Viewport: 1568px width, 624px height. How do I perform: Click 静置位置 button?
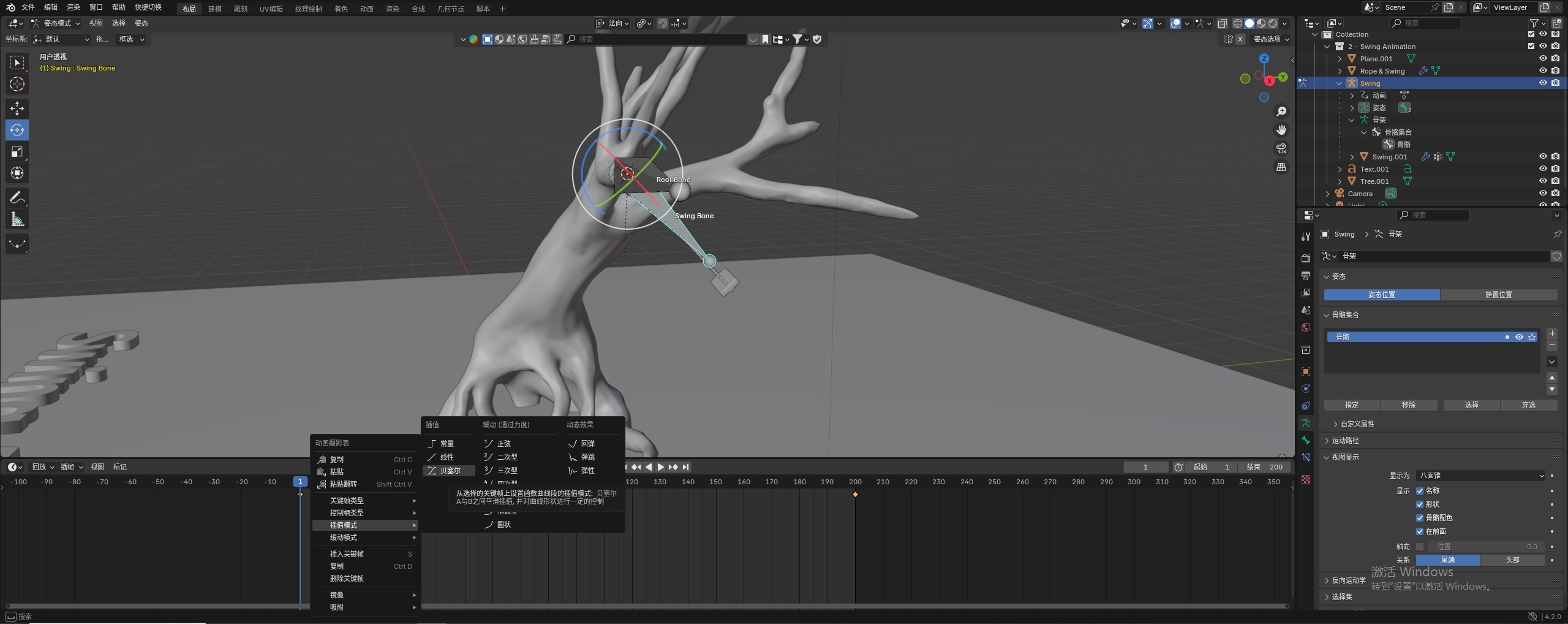[x=1498, y=295]
